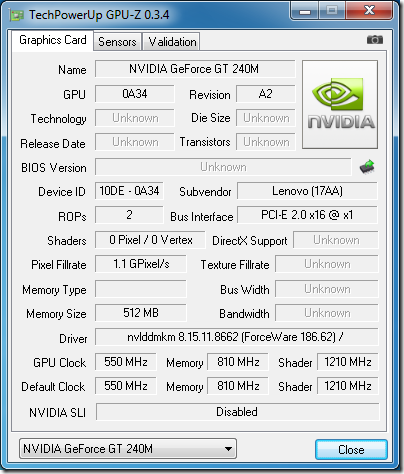Image resolution: width=404 pixels, height=474 pixels.
Task: Click the empty Memory Type field
Action: point(141,289)
